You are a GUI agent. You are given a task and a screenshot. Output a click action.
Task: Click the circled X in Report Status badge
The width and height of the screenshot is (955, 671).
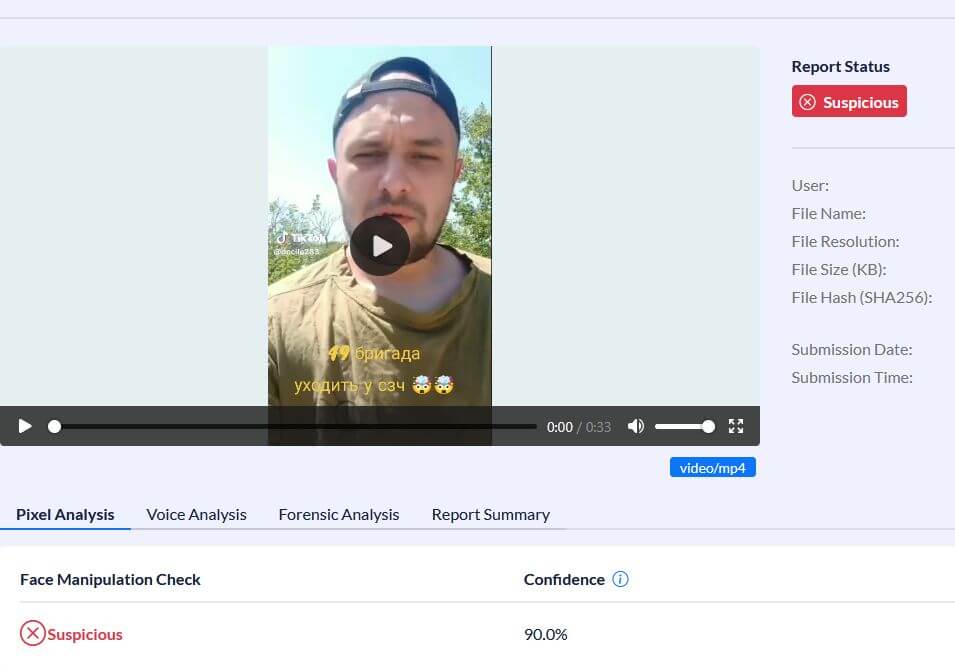tap(807, 102)
